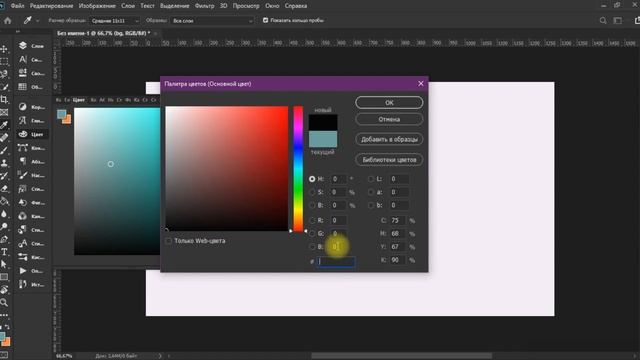Image resolution: width=640 pixels, height=360 pixels.
Task: Click the rainbow hue slider strip
Action: (x=298, y=169)
